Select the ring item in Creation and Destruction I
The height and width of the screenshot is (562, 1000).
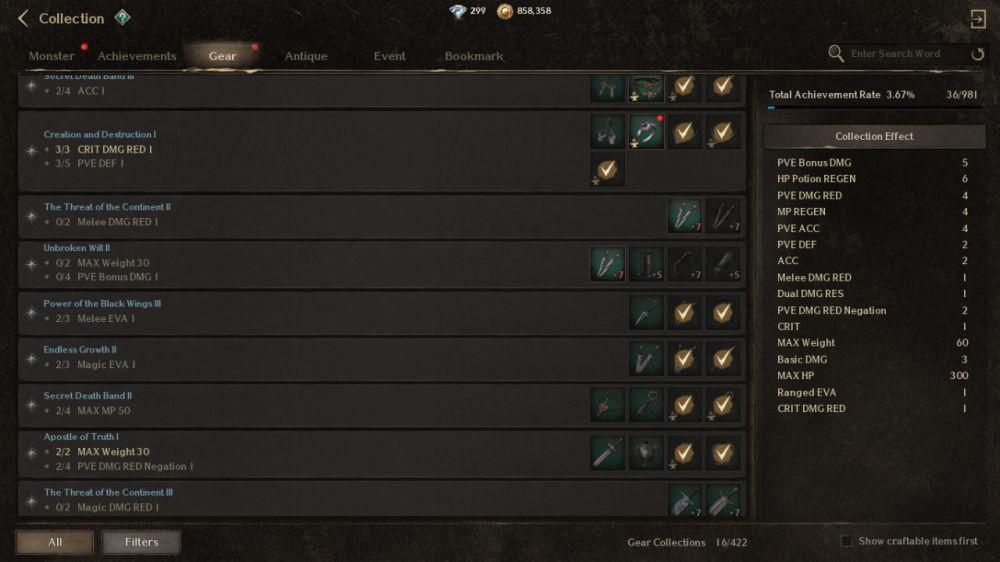pyautogui.click(x=645, y=132)
